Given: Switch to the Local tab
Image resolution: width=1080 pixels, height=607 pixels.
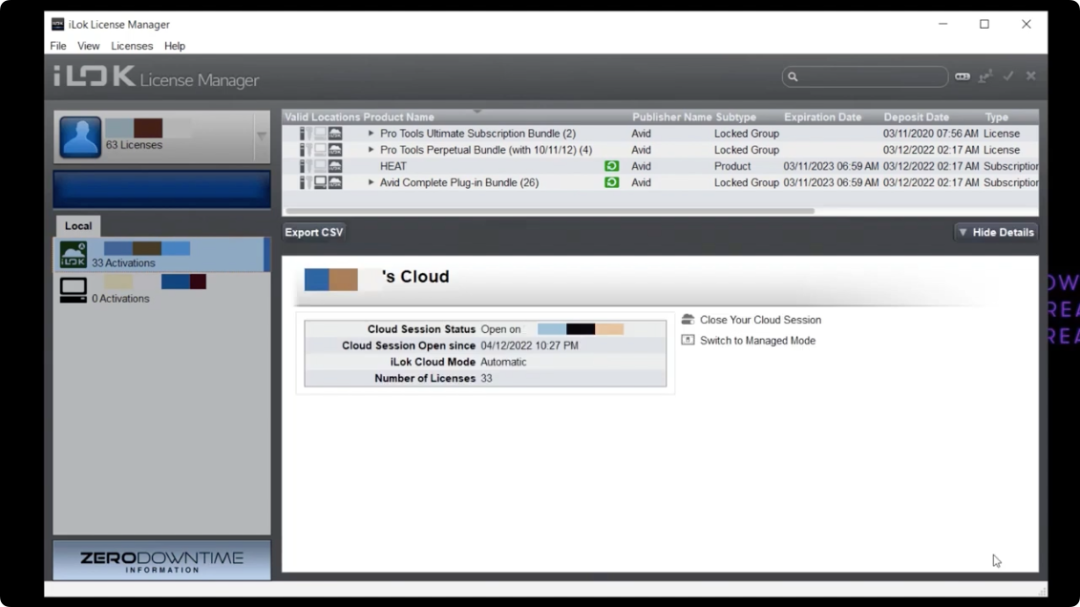Looking at the screenshot, I should pyautogui.click(x=78, y=226).
